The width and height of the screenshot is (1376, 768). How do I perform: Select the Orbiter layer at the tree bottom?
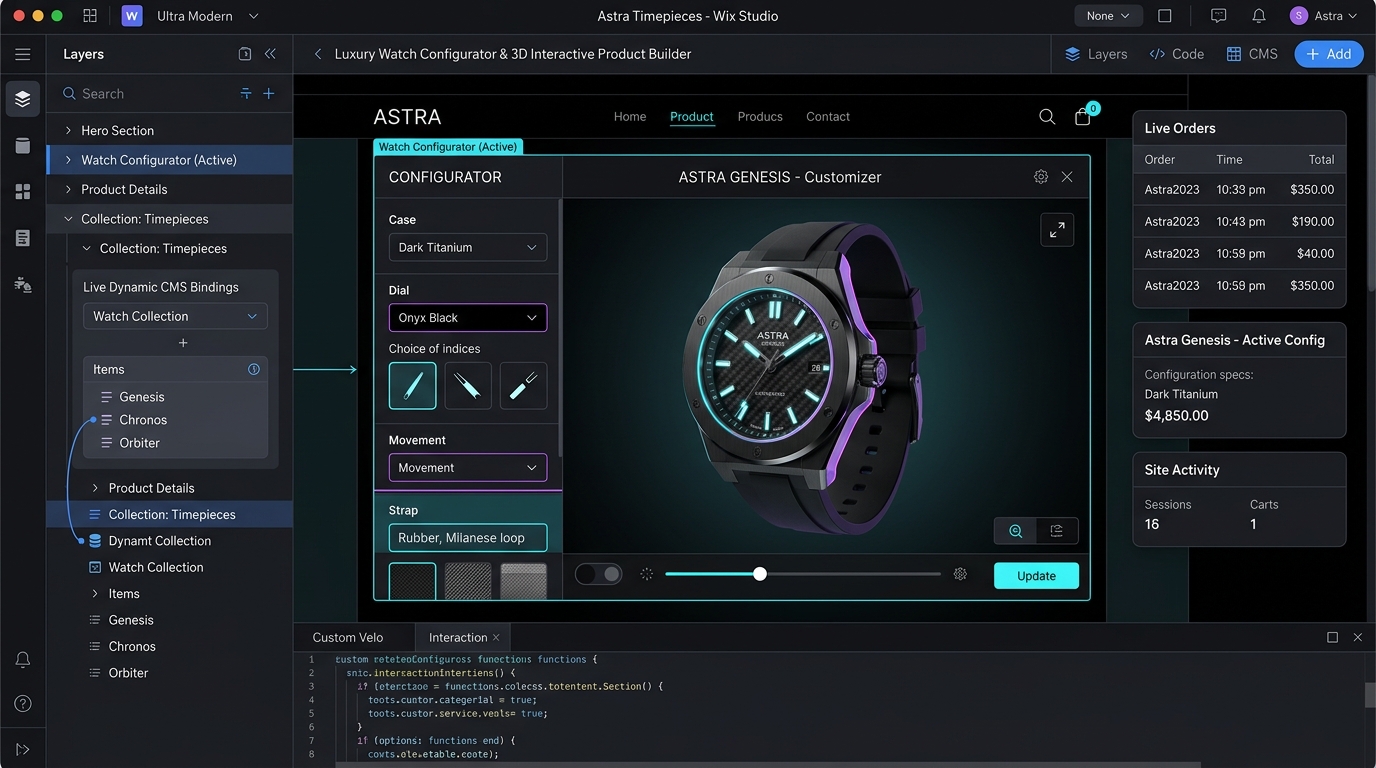click(x=128, y=673)
